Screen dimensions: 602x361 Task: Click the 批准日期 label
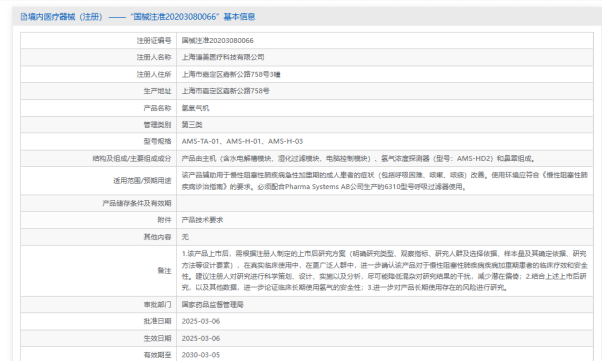157,321
